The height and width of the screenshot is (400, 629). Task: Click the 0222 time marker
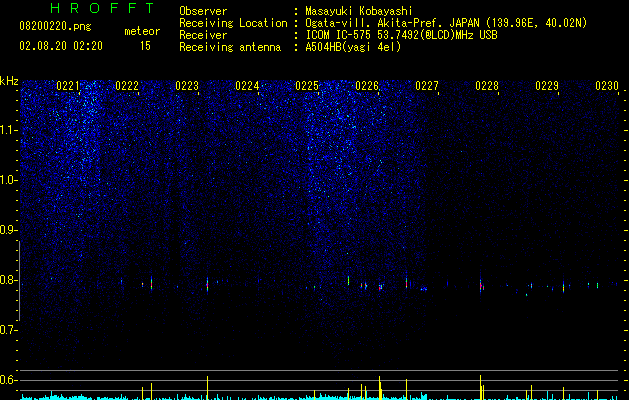coord(127,86)
